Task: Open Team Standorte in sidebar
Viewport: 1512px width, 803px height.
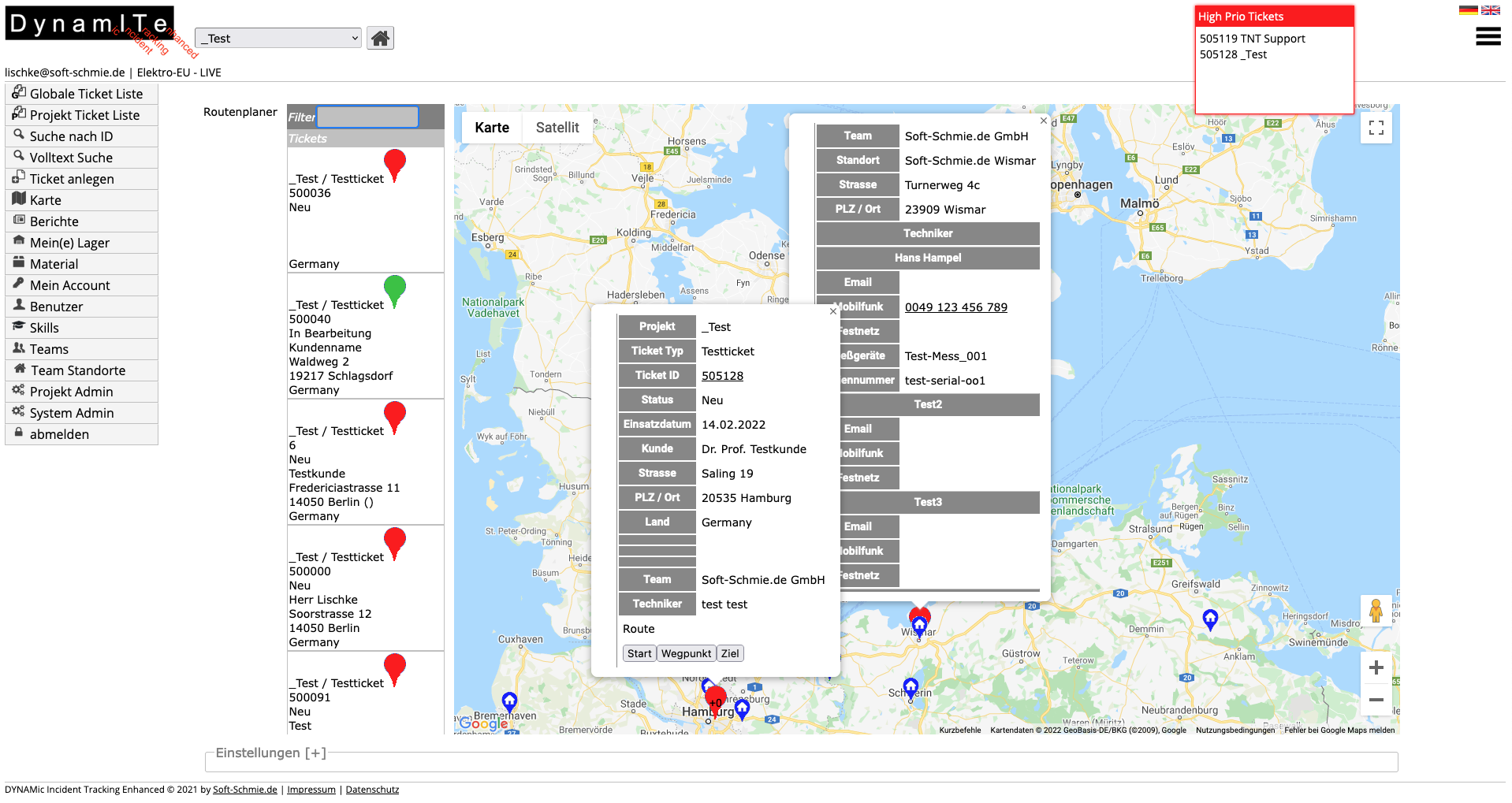Action: tap(78, 370)
